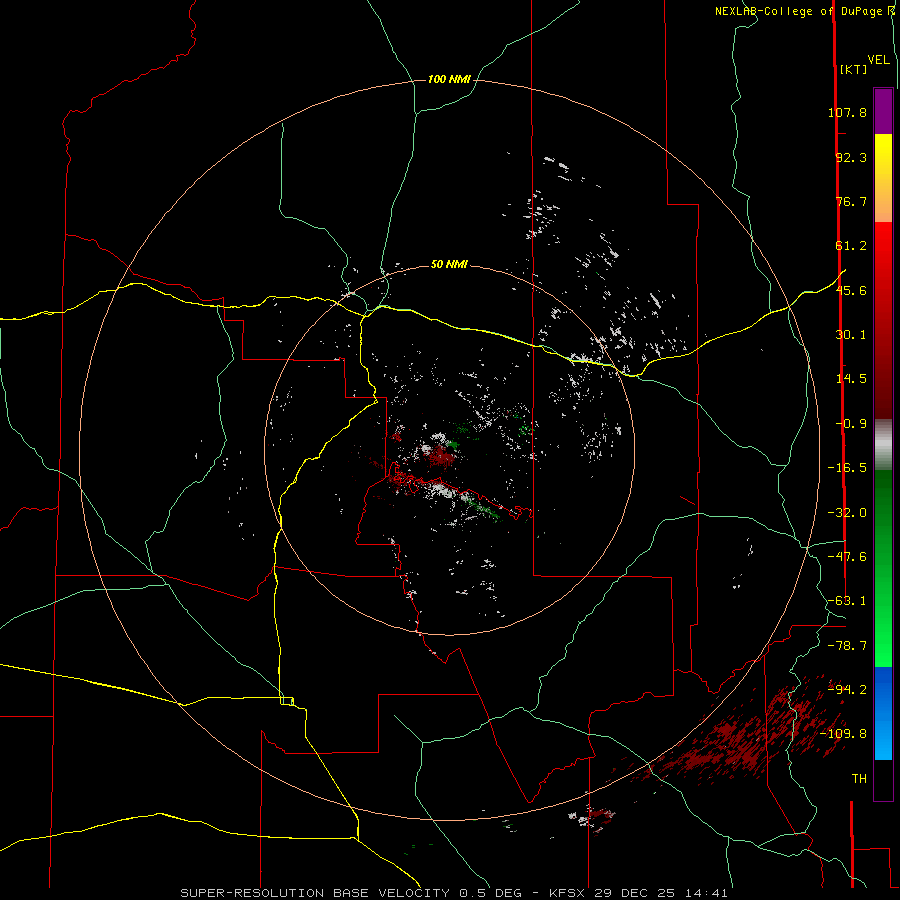Click the 92.3 value on the velocity scale

(x=851, y=157)
